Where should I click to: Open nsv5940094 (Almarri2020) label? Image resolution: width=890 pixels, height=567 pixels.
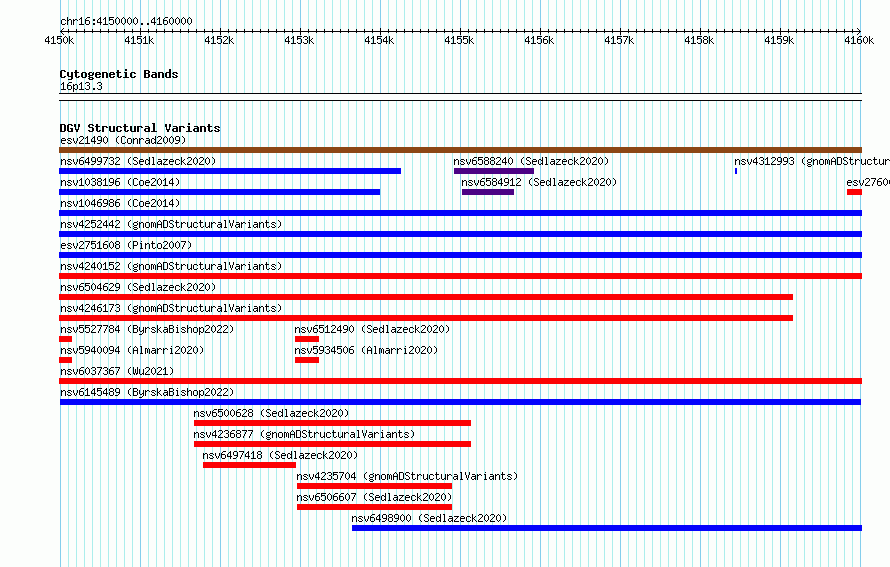[132, 350]
